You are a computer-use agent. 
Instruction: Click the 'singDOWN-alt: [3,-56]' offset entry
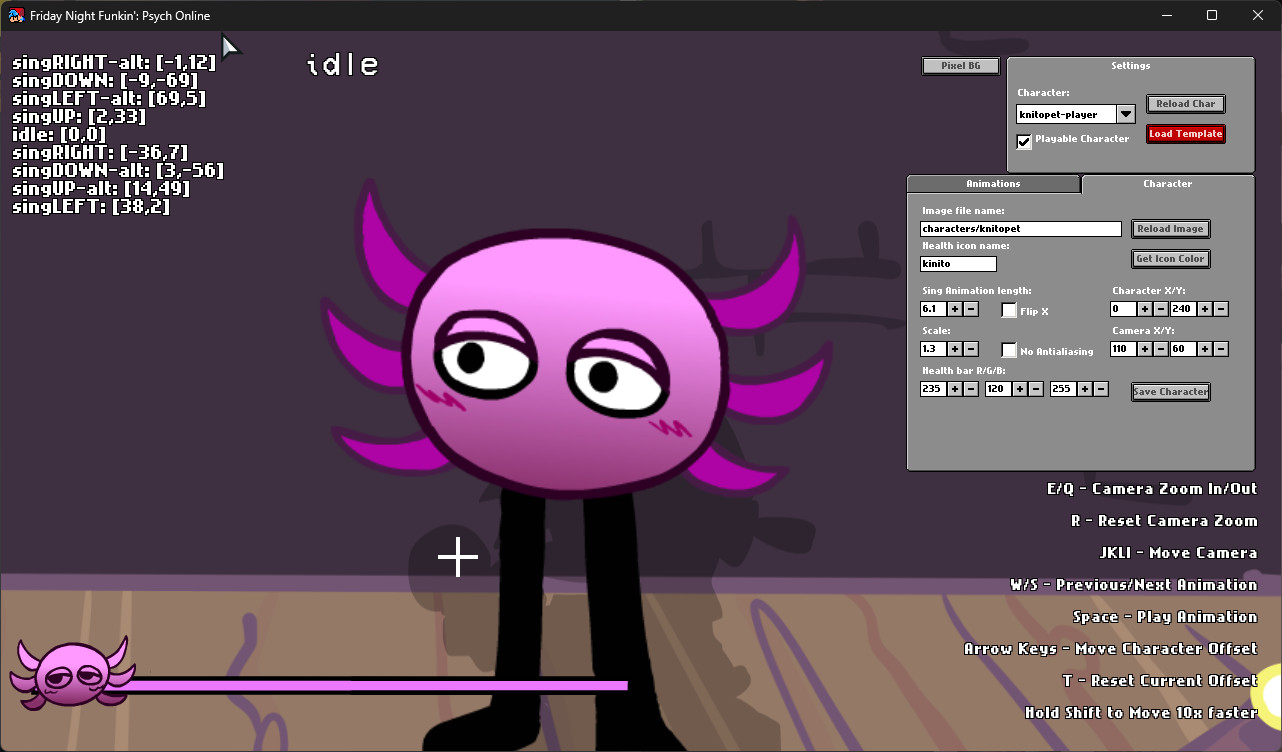pyautogui.click(x=118, y=171)
